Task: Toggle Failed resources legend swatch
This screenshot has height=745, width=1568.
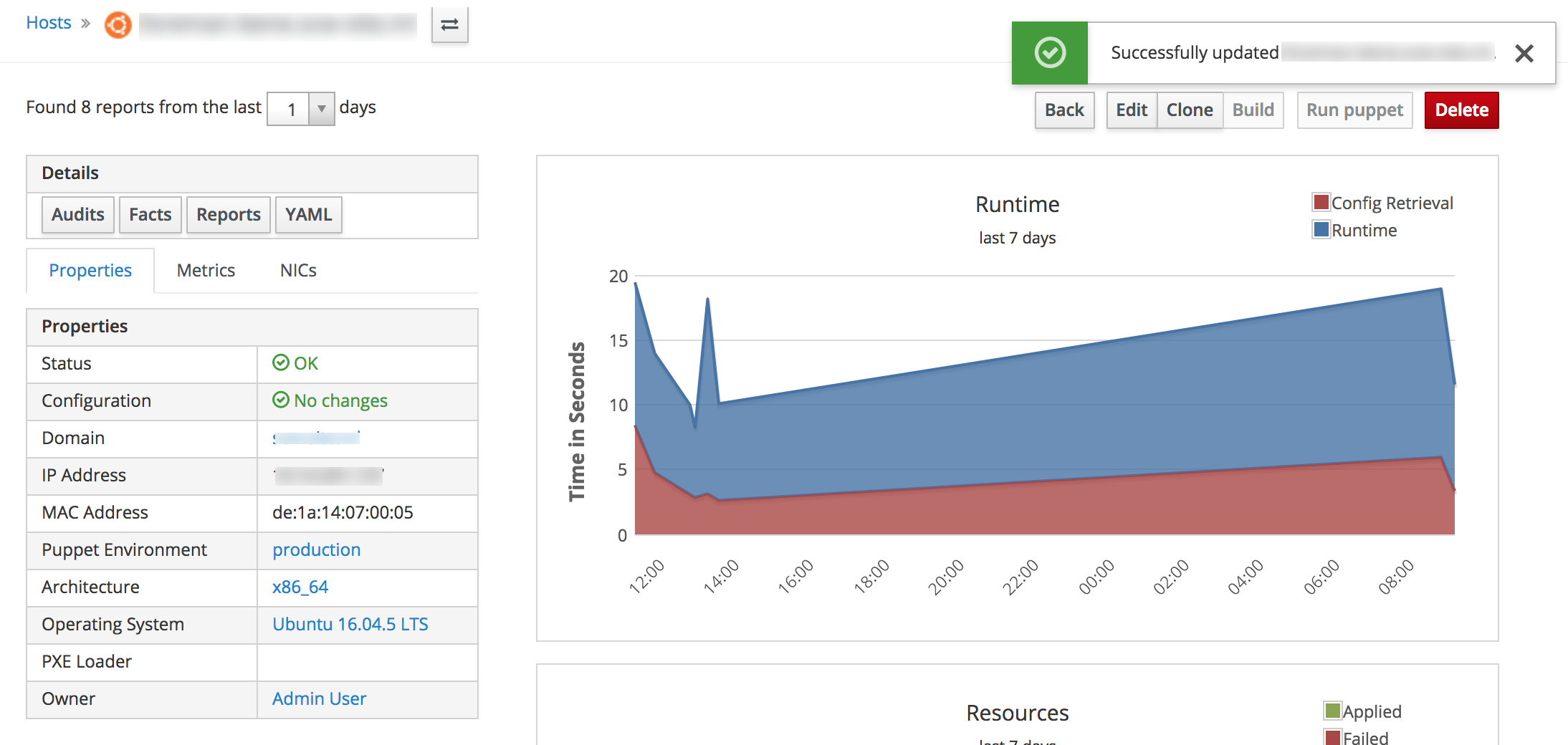Action: pos(1332,736)
